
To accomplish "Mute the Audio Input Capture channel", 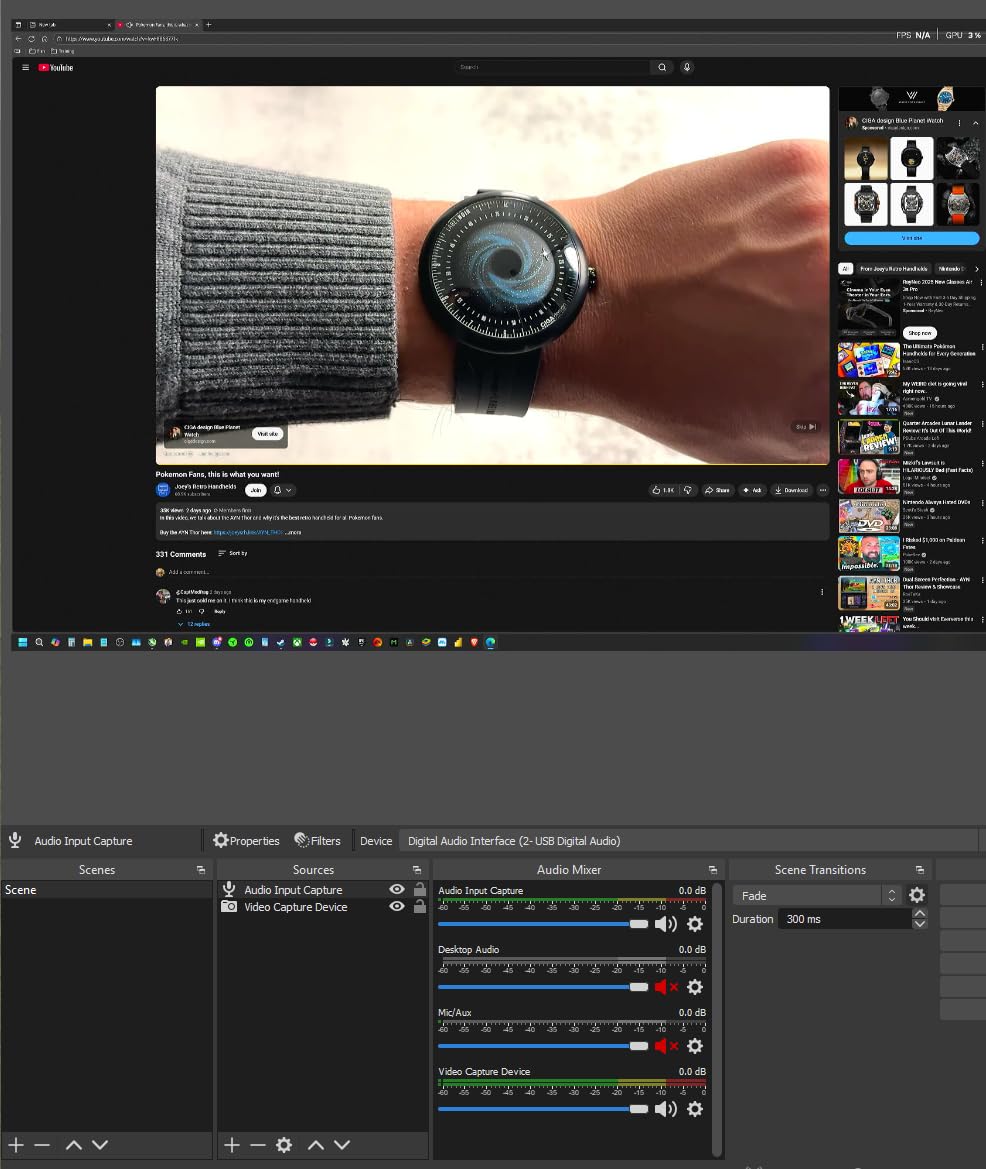I will (666, 924).
